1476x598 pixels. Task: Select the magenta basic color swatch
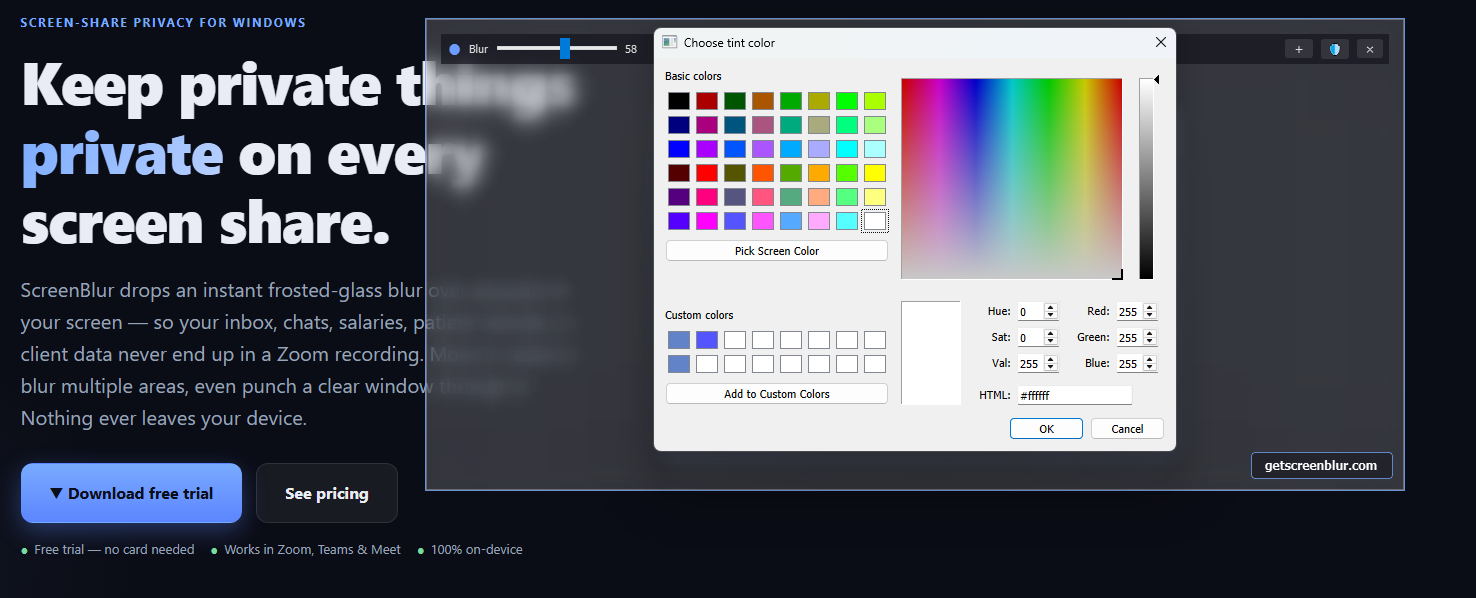tap(707, 221)
